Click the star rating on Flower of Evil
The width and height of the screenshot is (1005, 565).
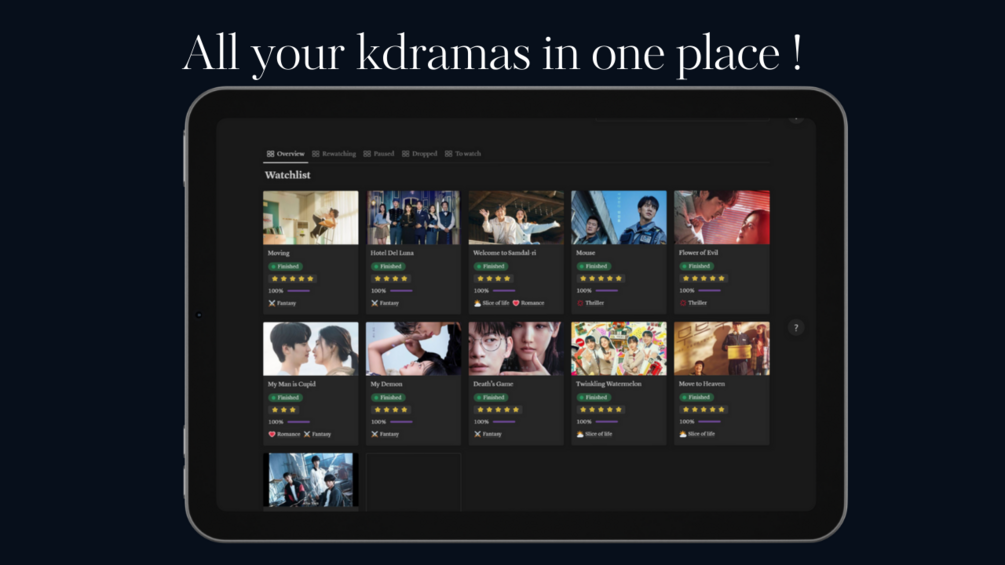click(x=703, y=279)
